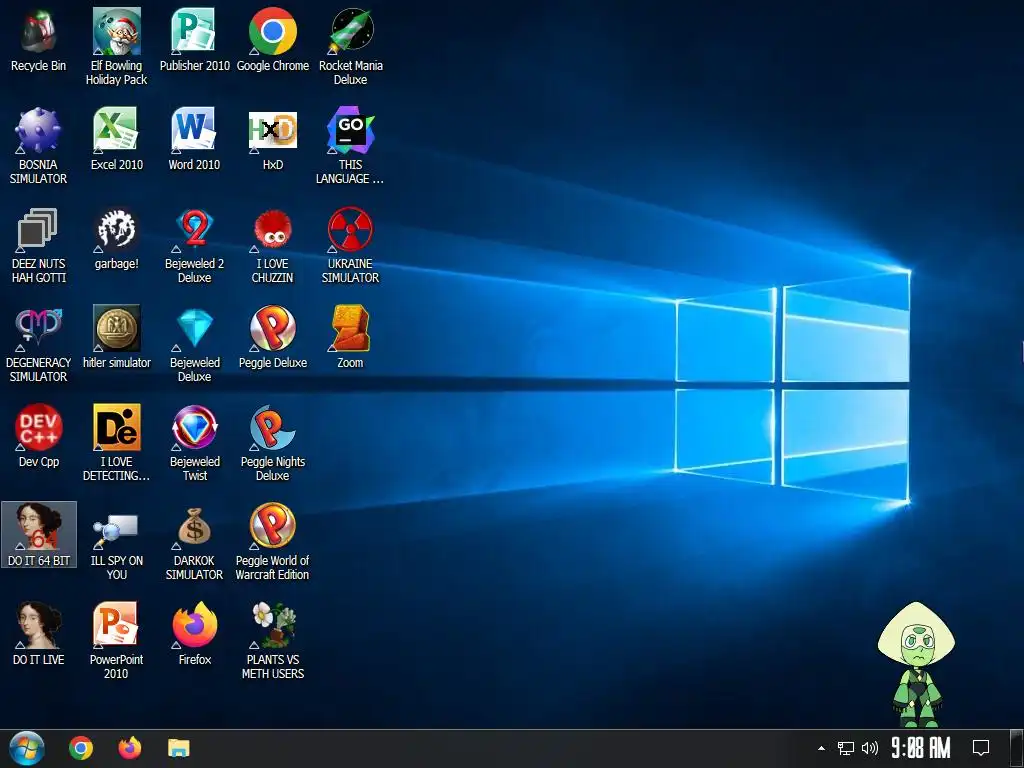
Task: Launch Peggle Deluxe shortcut
Action: pyautogui.click(x=273, y=338)
